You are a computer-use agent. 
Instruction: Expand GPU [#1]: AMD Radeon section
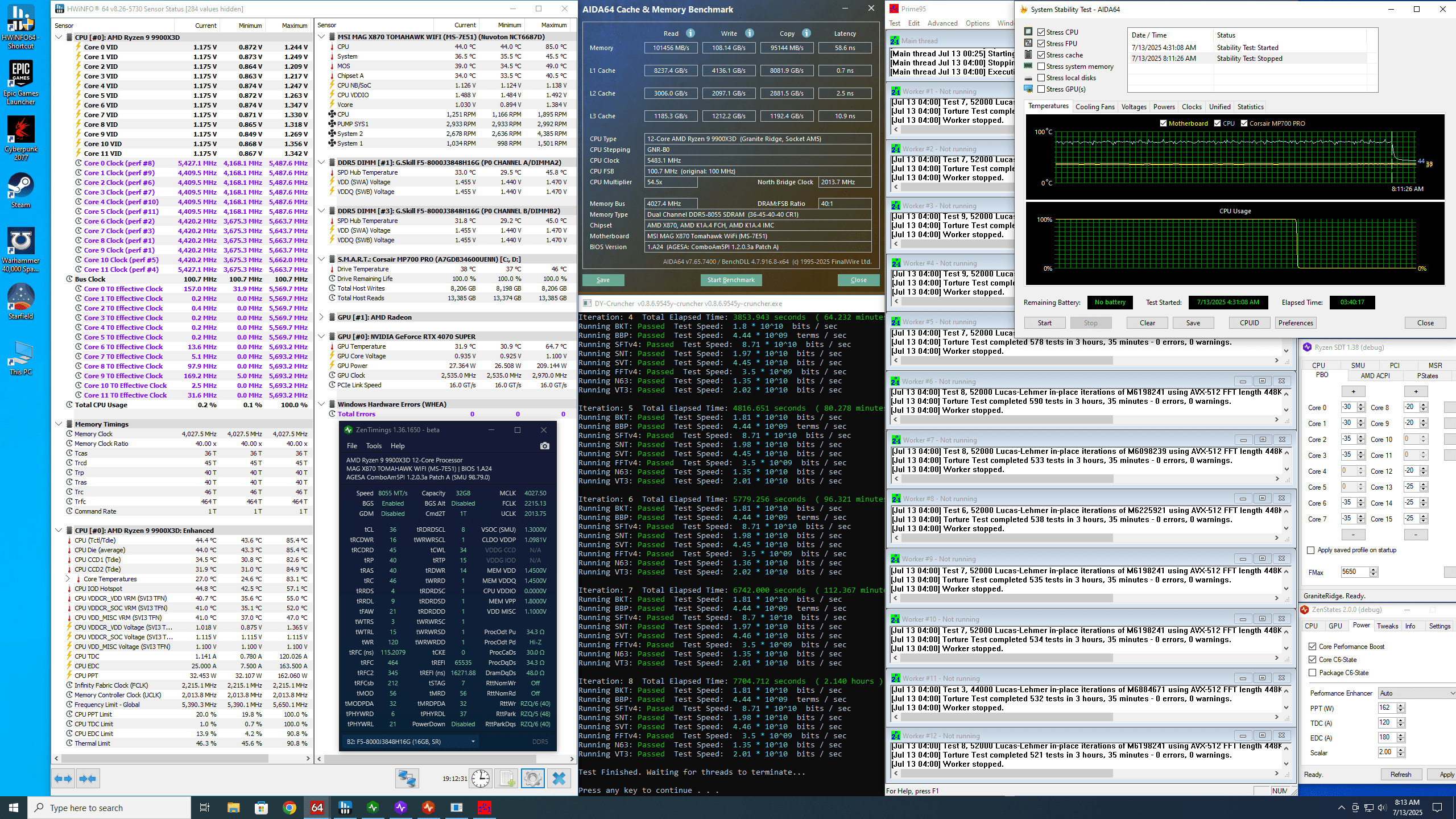pos(321,317)
